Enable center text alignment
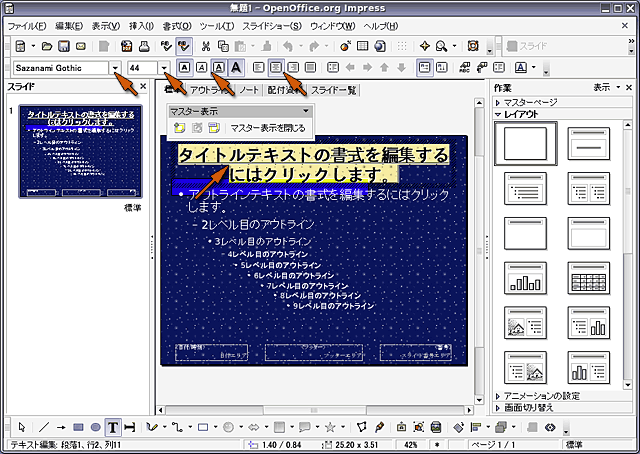 tap(275, 68)
